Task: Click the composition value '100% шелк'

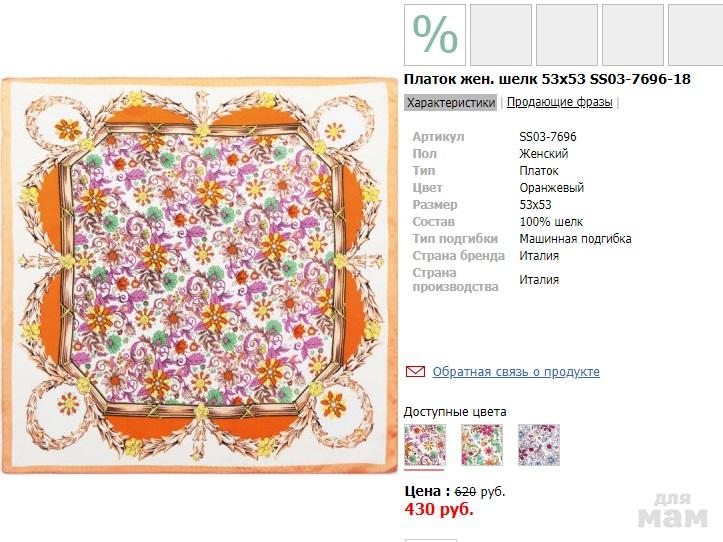Action: tap(551, 222)
